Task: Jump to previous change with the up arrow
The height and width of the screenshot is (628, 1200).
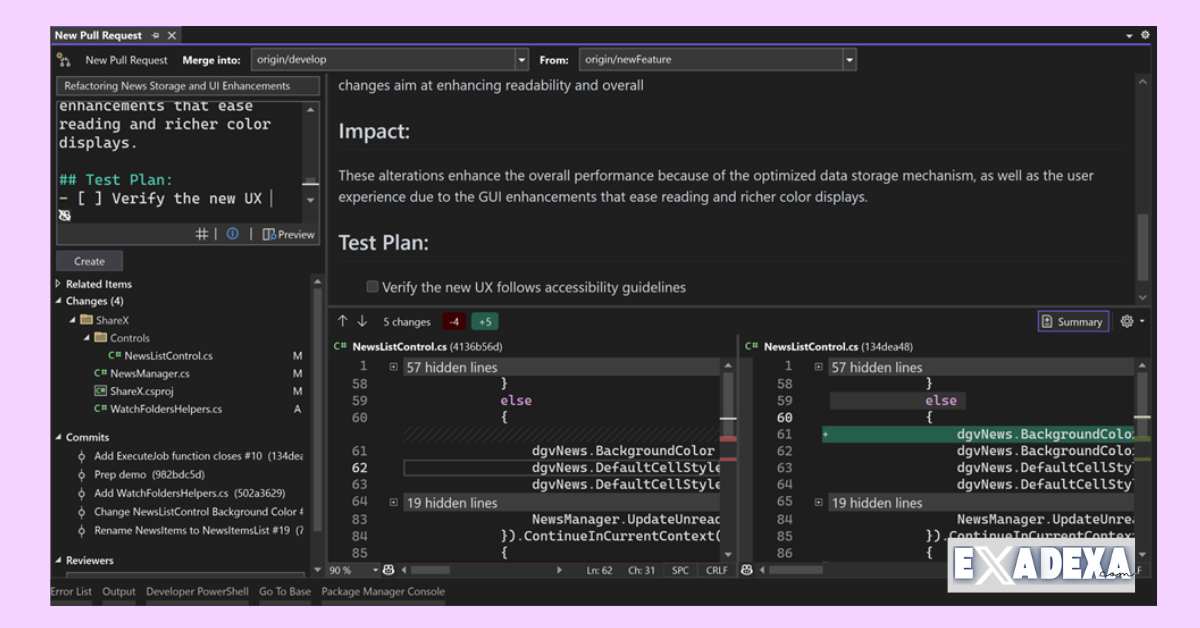Action: pos(342,321)
